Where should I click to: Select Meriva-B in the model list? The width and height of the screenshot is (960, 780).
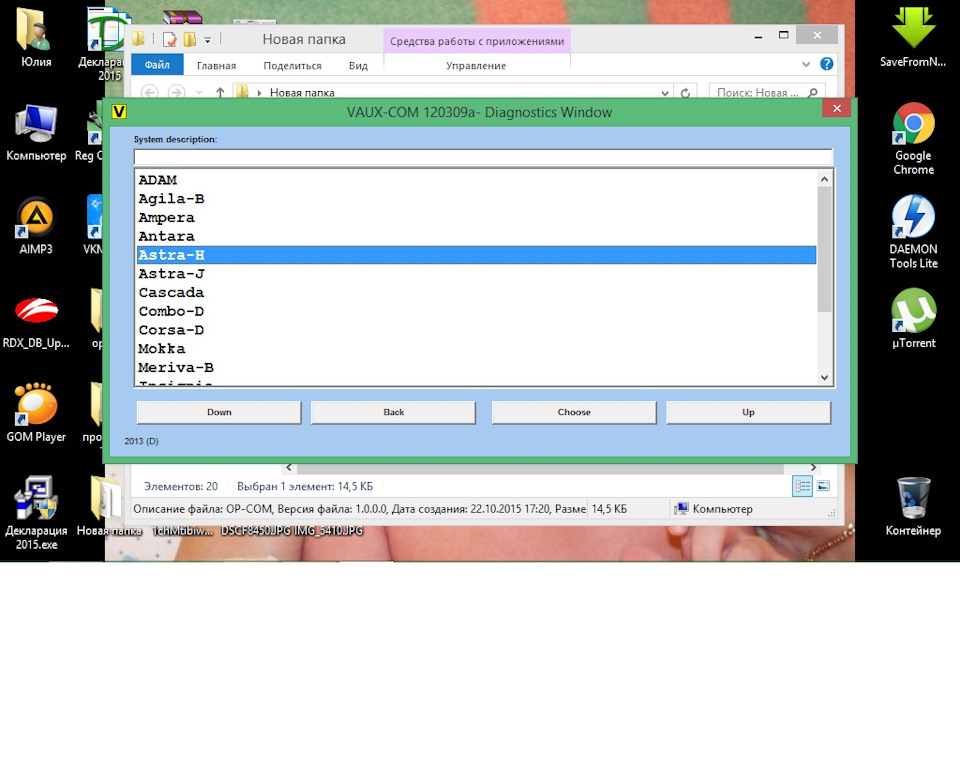pyautogui.click(x=476, y=368)
